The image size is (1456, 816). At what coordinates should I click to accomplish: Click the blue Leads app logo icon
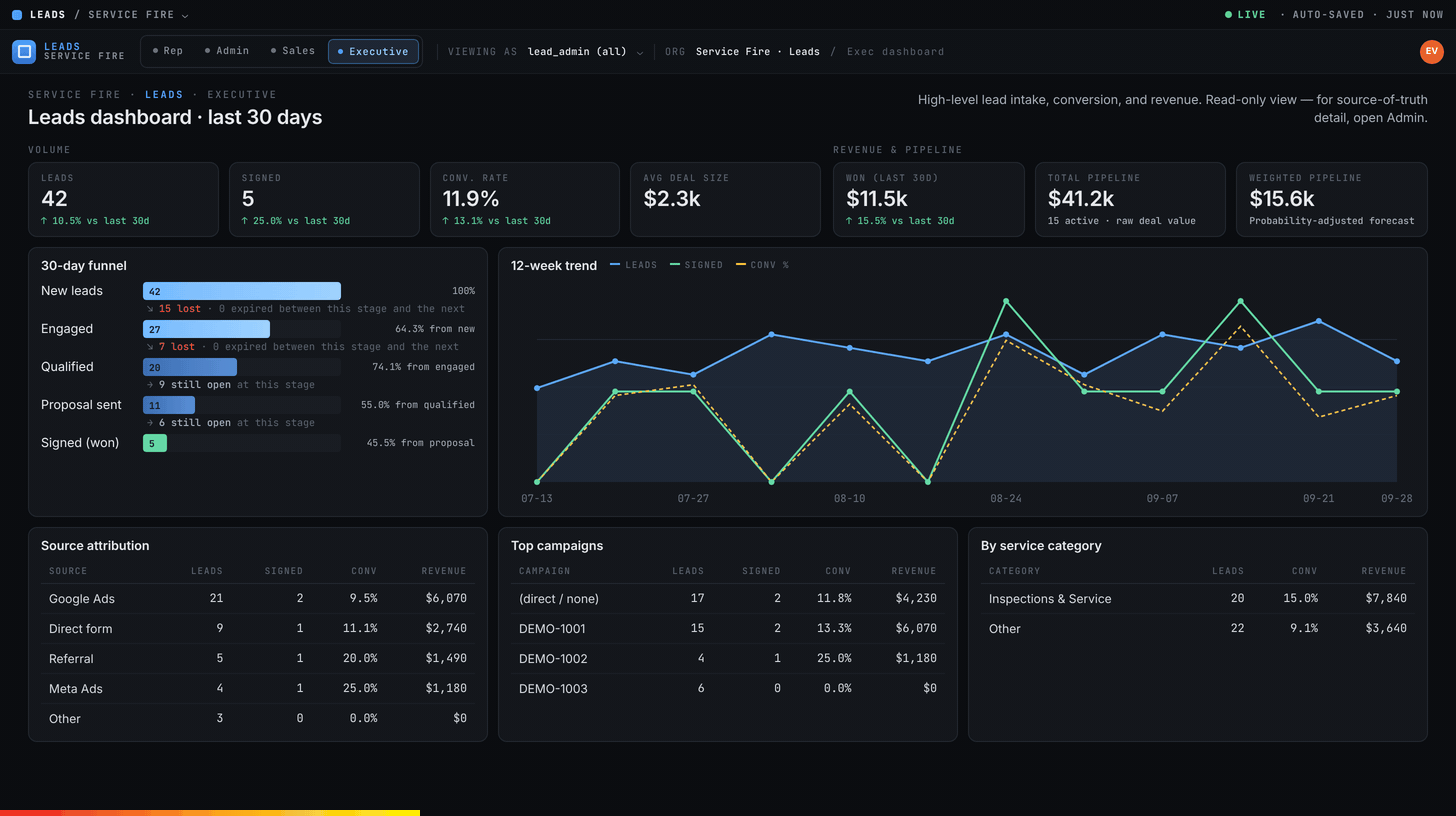point(24,52)
